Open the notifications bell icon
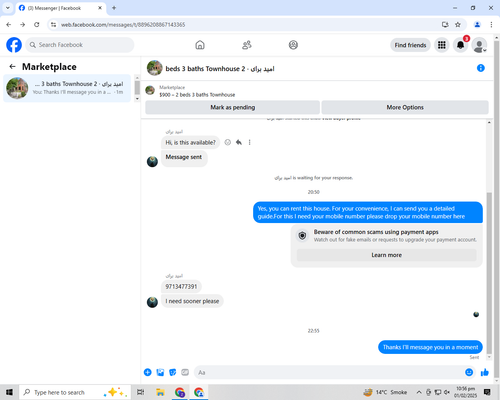Screen dimensions: 500x400 (x=460, y=45)
